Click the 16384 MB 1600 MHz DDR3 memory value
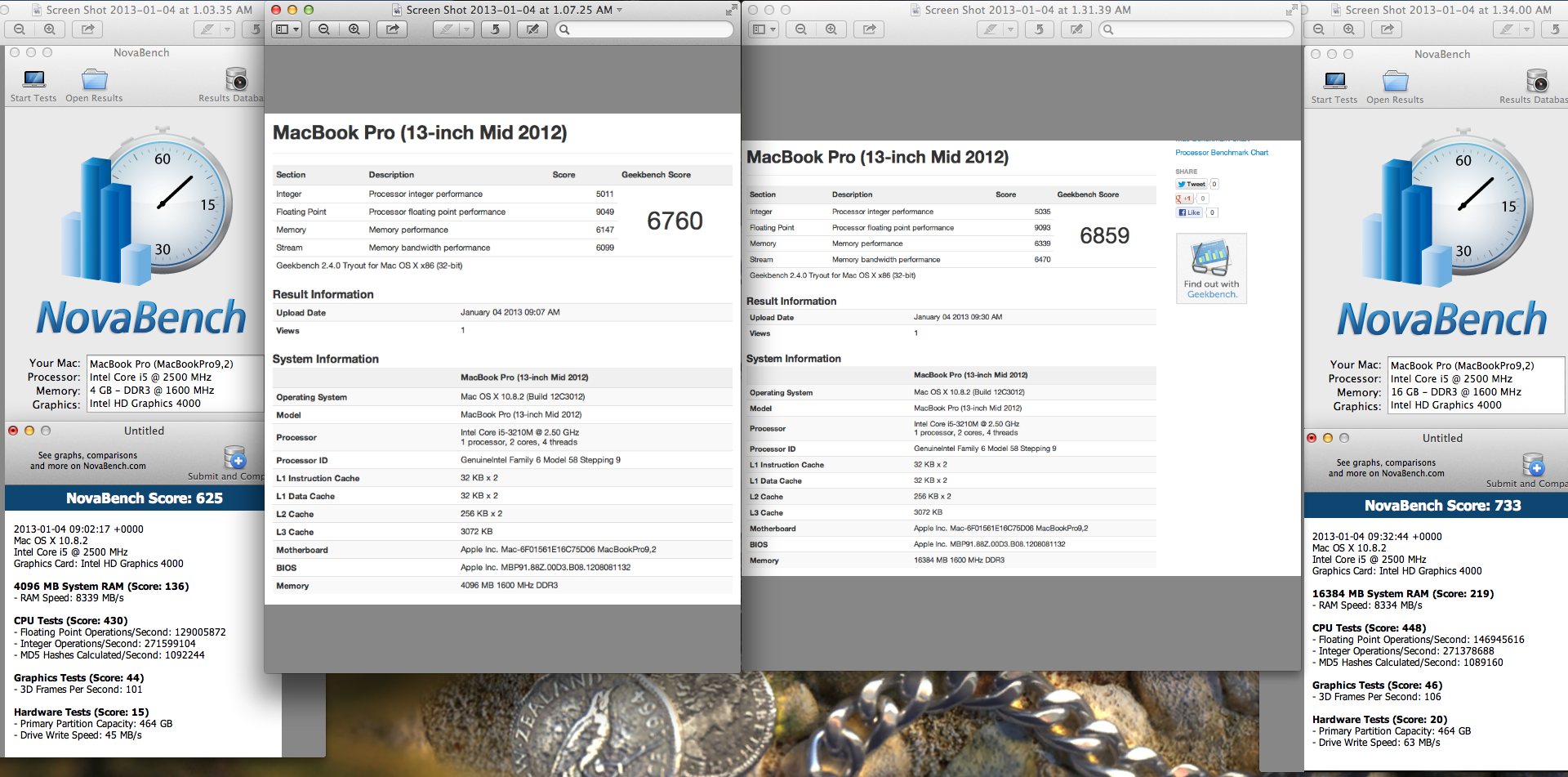The height and width of the screenshot is (777, 1568). point(959,560)
